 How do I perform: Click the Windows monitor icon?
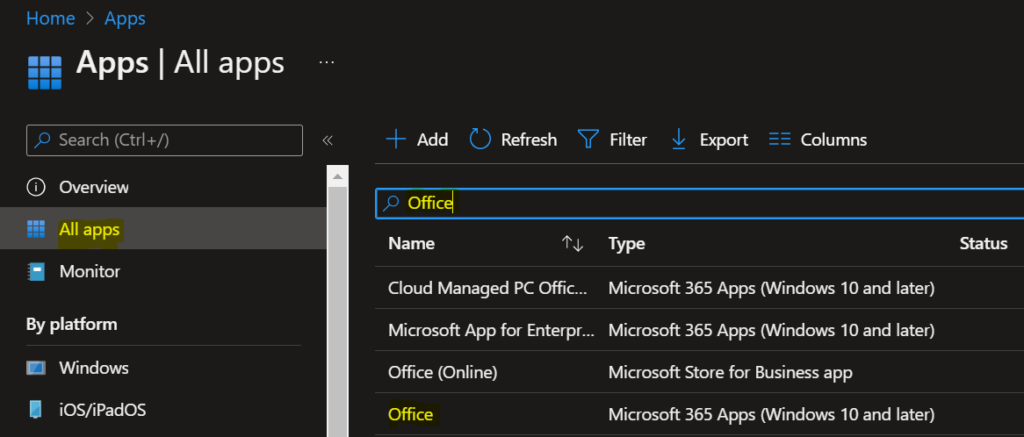[36, 368]
